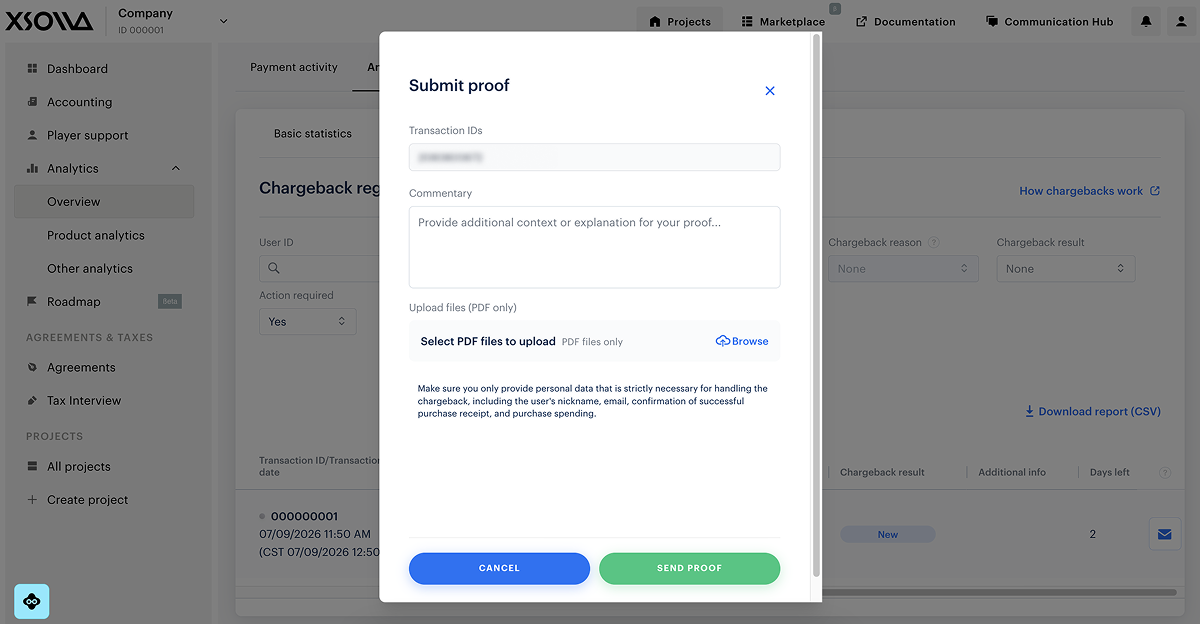This screenshot has height=624, width=1200.
Task: Click the Days left help icon
Action: 1164,472
